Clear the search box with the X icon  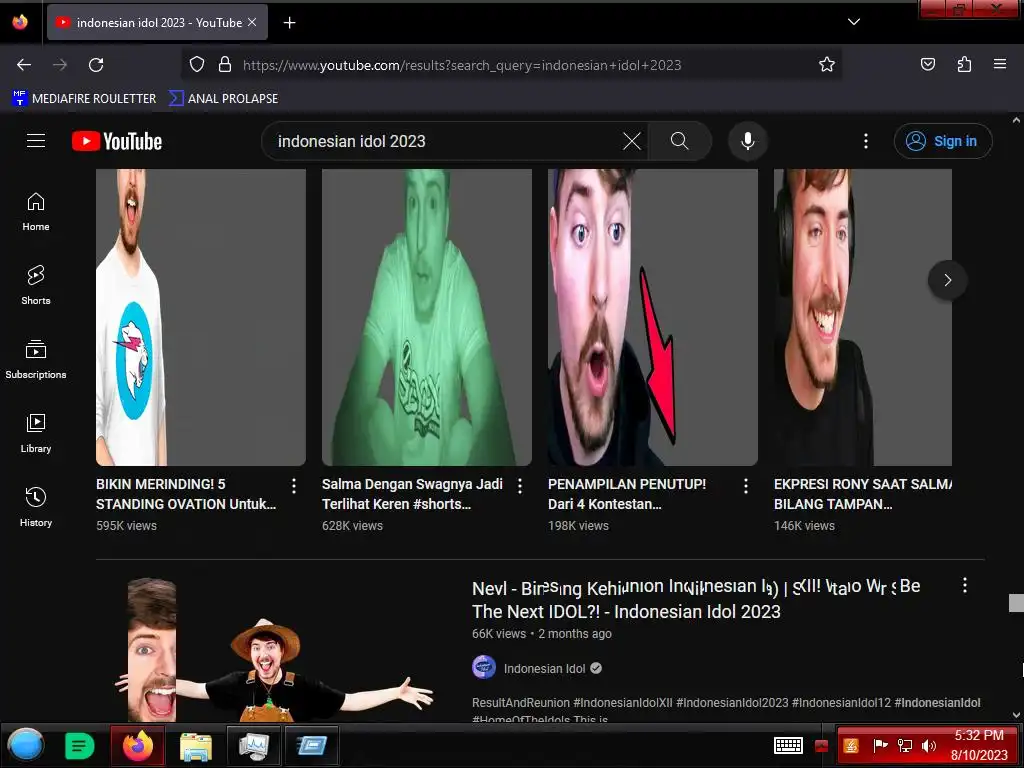pos(632,141)
